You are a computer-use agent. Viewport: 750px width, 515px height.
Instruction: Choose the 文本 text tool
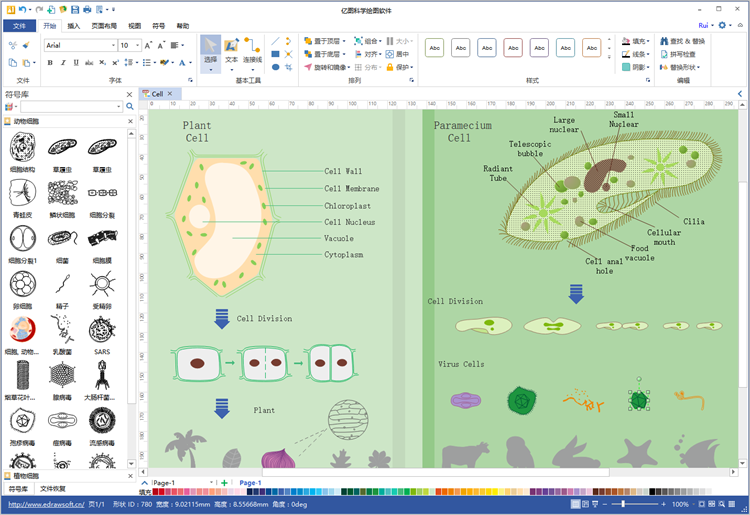231,50
